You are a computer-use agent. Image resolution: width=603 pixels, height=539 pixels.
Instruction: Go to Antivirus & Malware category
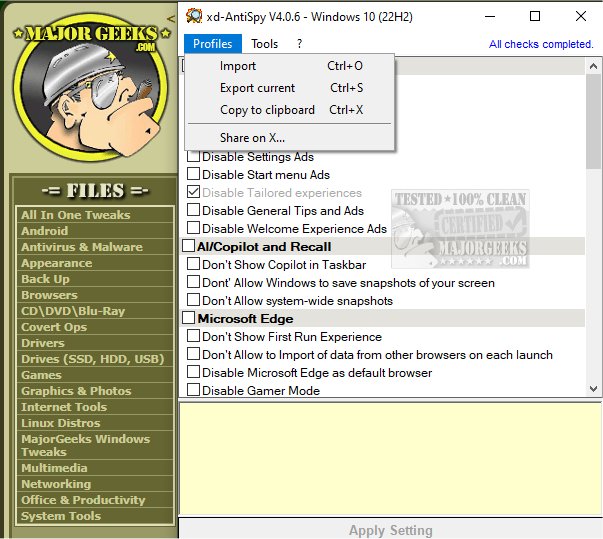(x=82, y=247)
